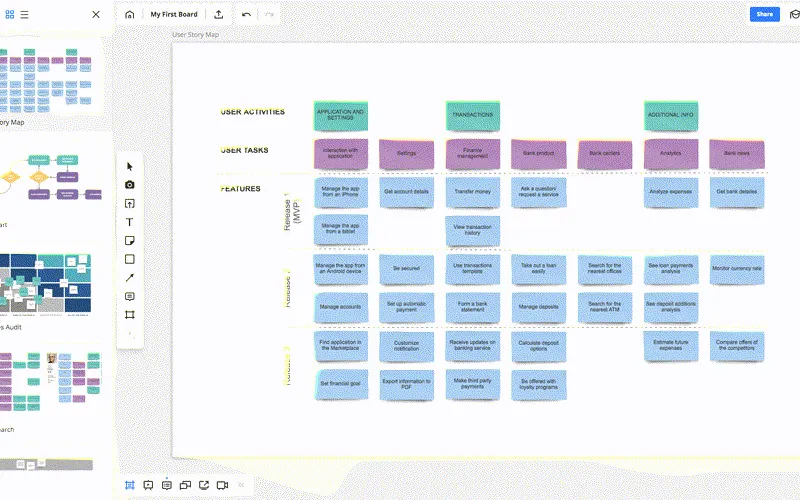Select the Bank centers purple note

point(605,154)
